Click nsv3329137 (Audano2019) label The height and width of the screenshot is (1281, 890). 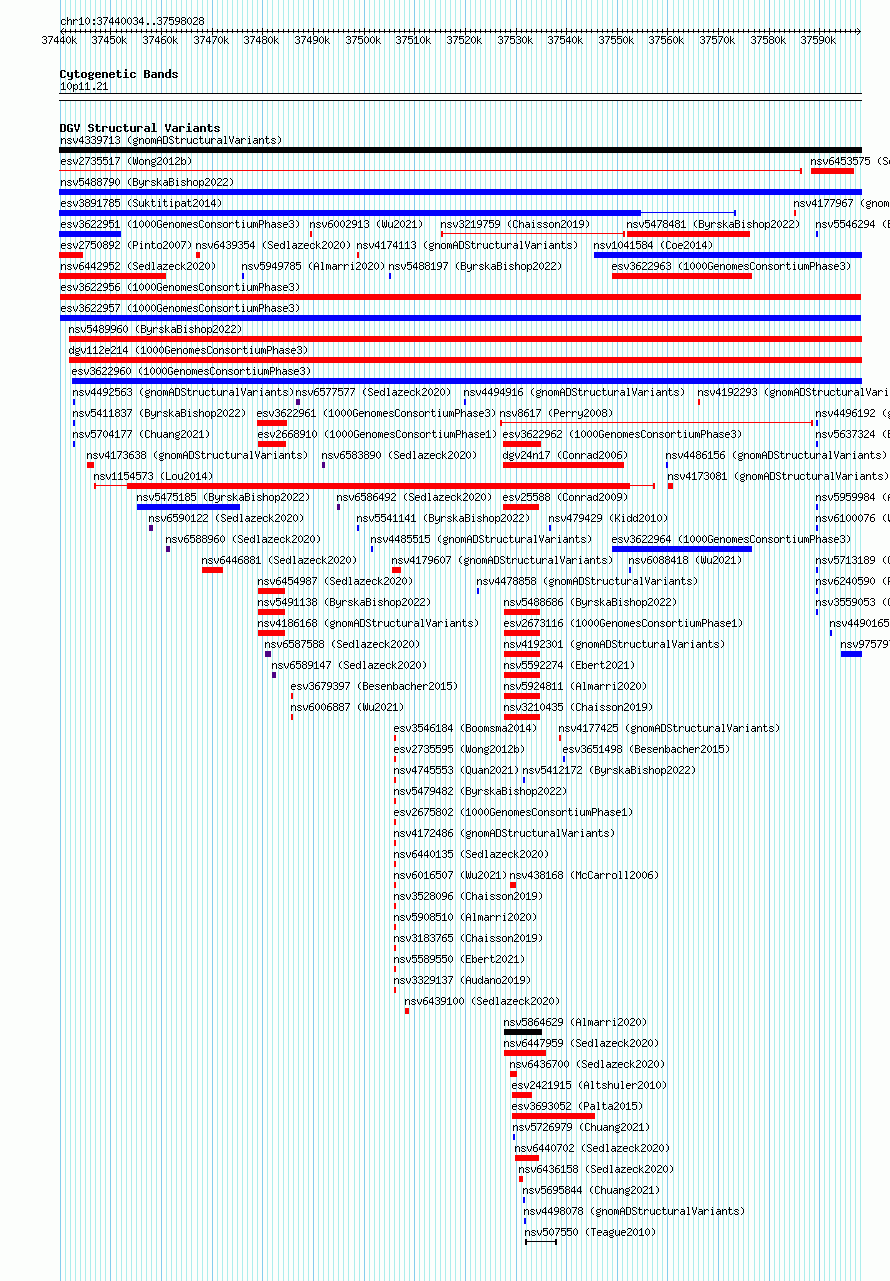(462, 980)
